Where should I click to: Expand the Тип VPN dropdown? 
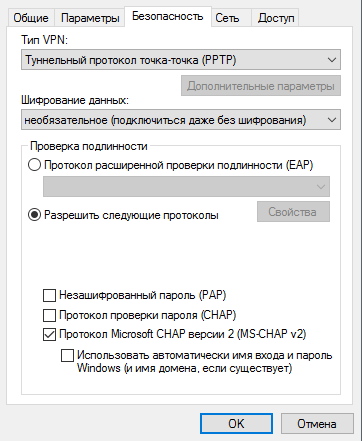click(181, 60)
